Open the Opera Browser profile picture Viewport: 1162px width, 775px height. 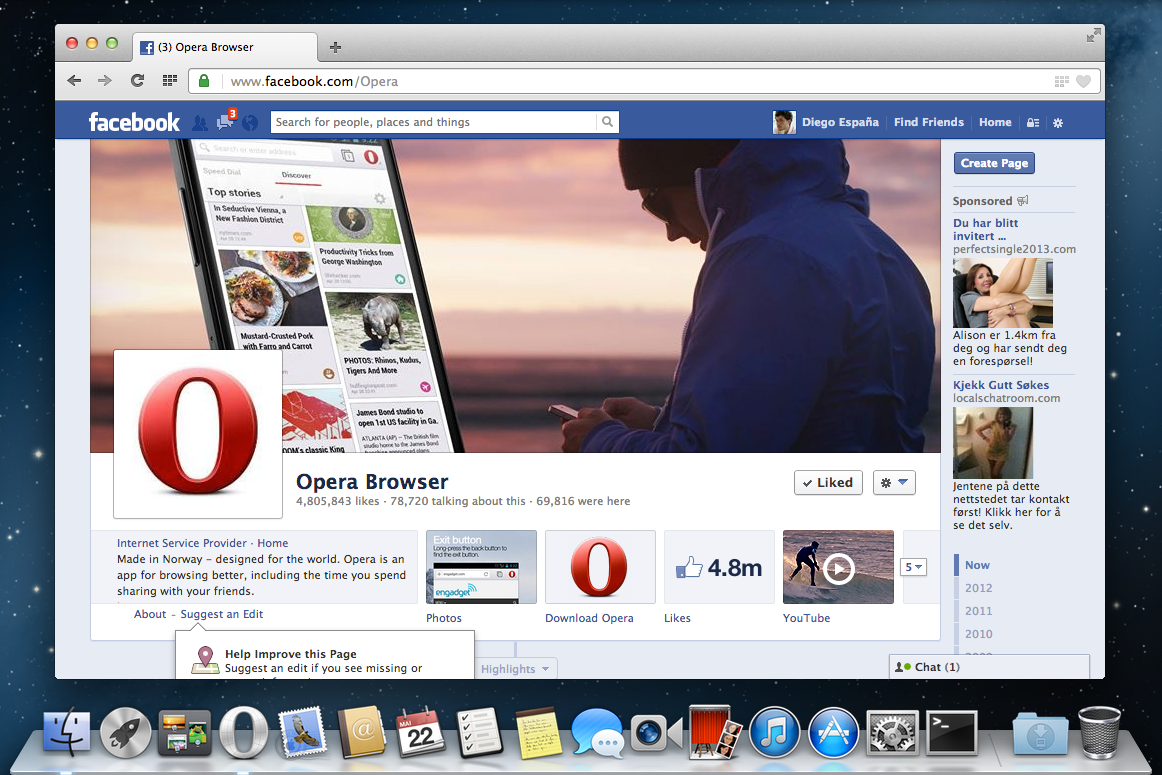pyautogui.click(x=198, y=434)
